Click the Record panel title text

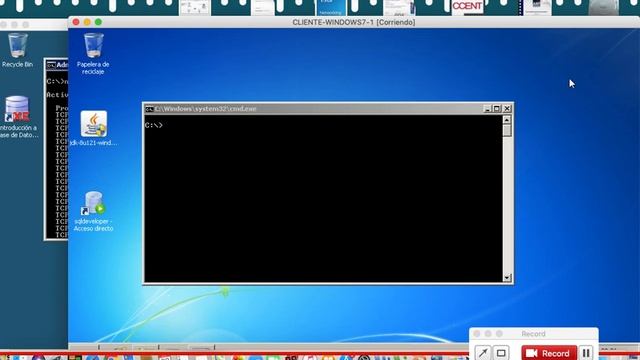533,334
